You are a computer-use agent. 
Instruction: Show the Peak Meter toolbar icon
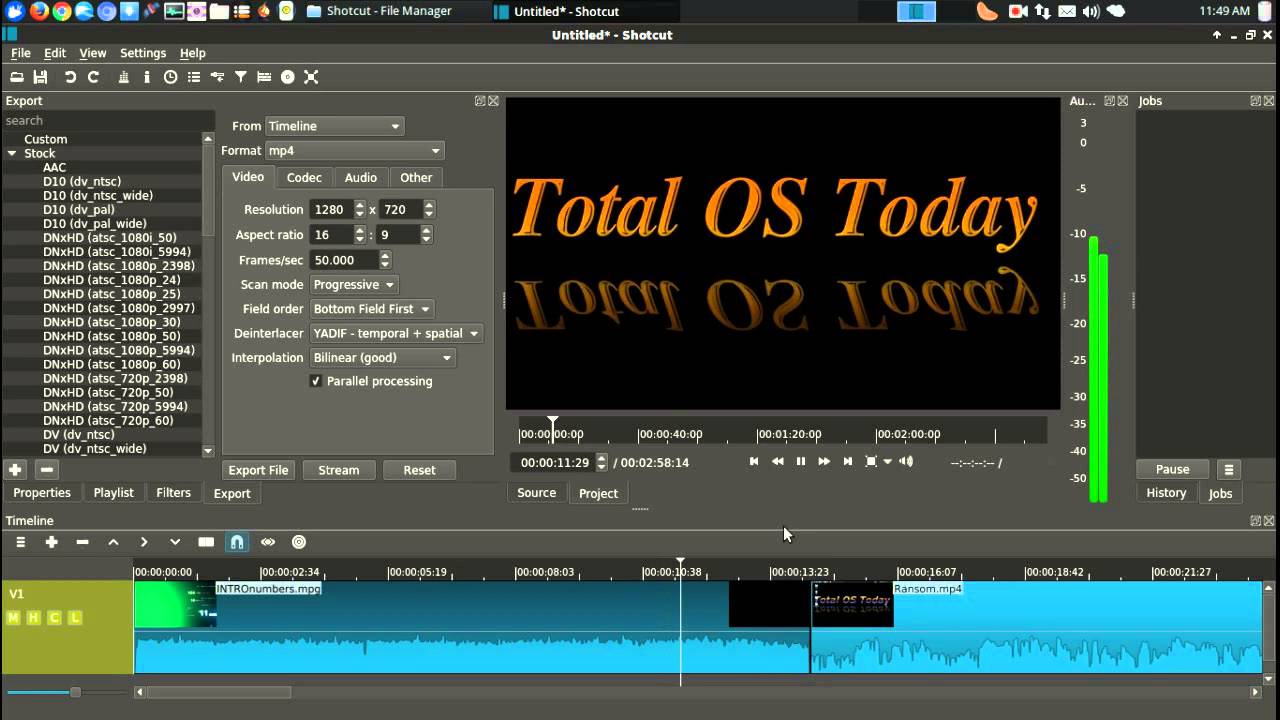coord(123,77)
